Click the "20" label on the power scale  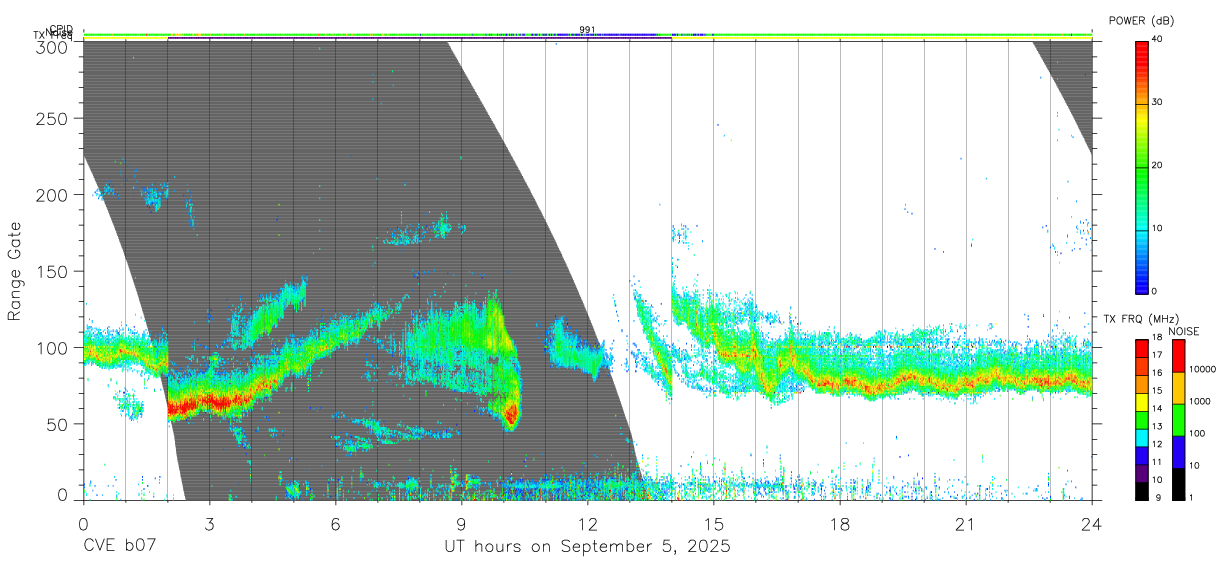click(x=1159, y=165)
